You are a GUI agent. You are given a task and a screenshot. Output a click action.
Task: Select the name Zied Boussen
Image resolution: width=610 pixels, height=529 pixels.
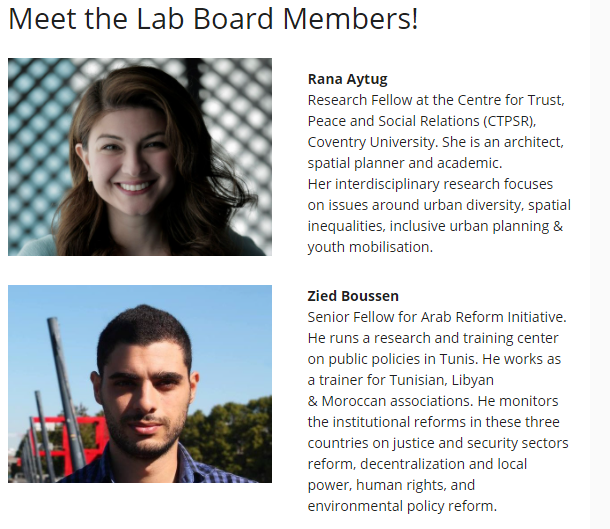point(353,296)
